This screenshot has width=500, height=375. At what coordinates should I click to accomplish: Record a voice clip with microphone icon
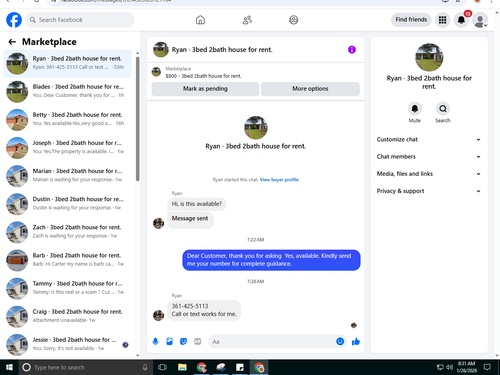coord(155,341)
